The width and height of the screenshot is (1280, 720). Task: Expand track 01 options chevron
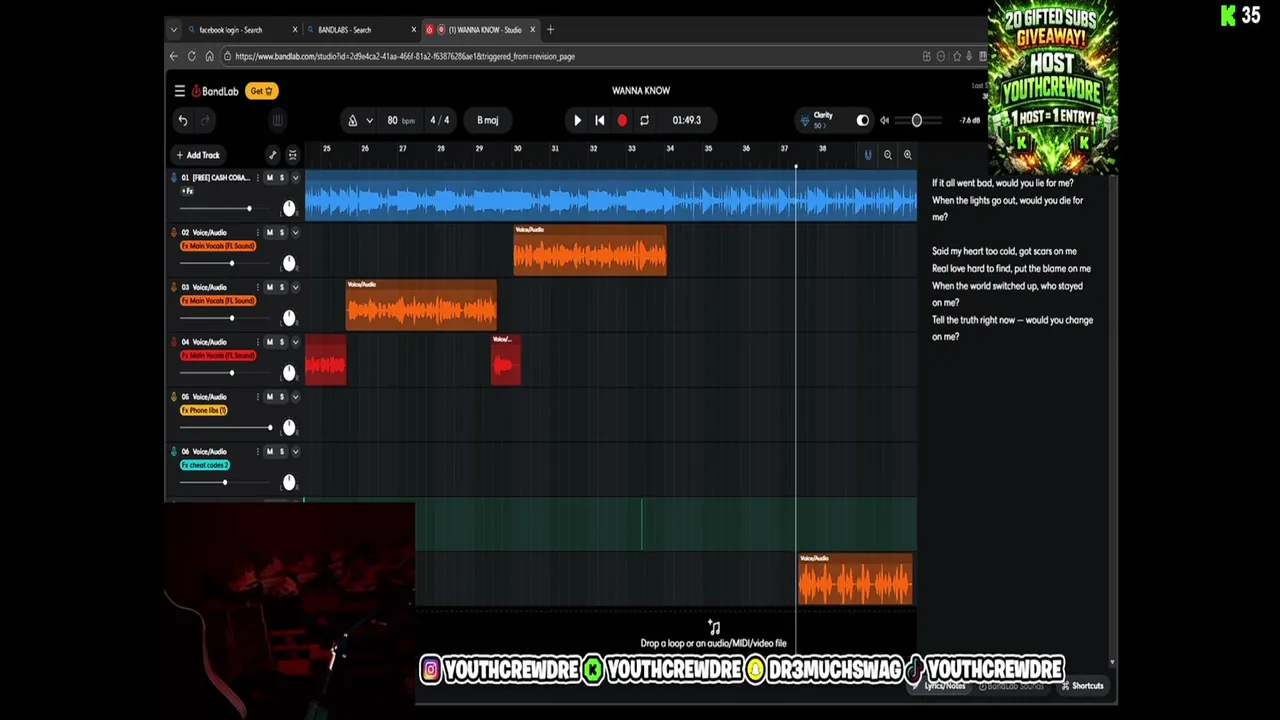pos(295,178)
